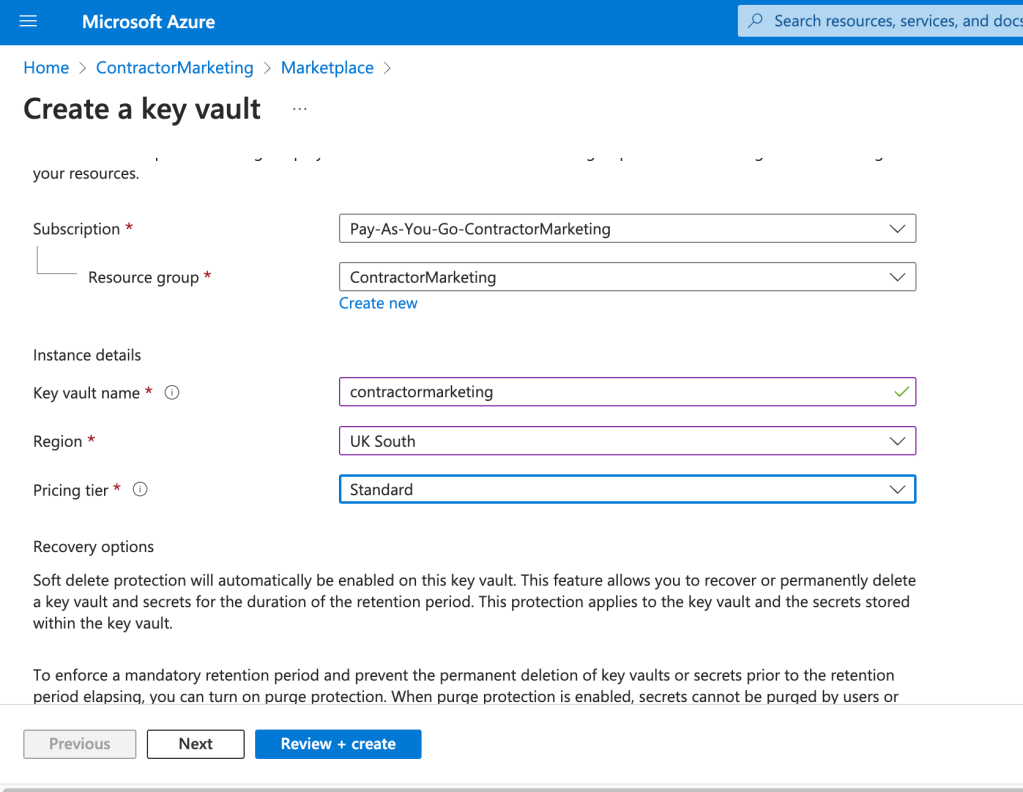Go to Home breadcrumb
Screen dimensions: 1023x792
click(x=46, y=68)
